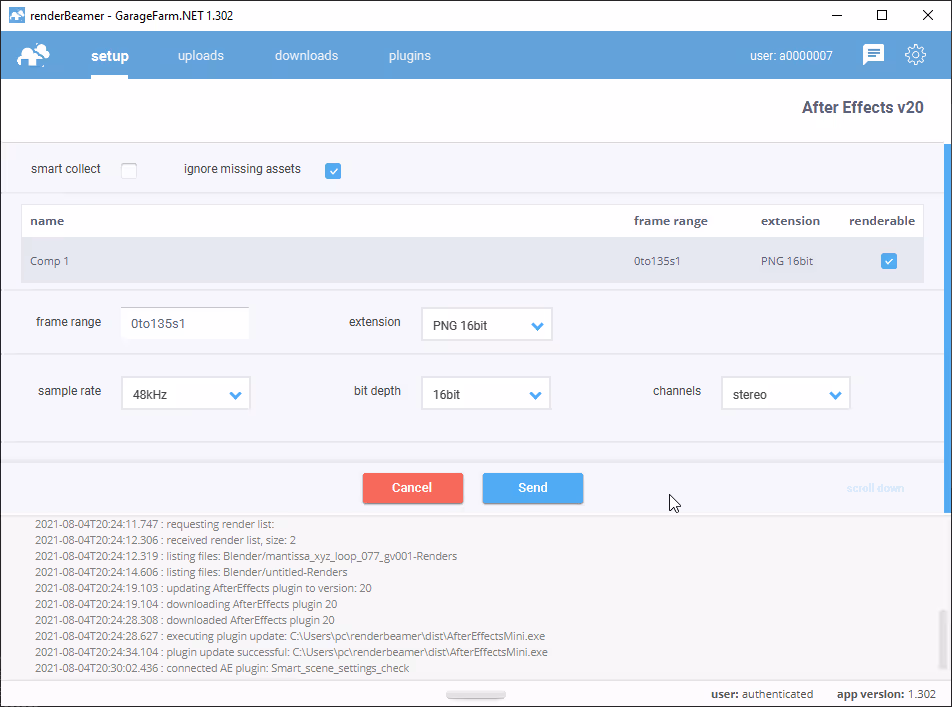The height and width of the screenshot is (707, 952).
Task: Click the blue vertical scrollbar of setup panel
Action: pyautogui.click(x=948, y=328)
